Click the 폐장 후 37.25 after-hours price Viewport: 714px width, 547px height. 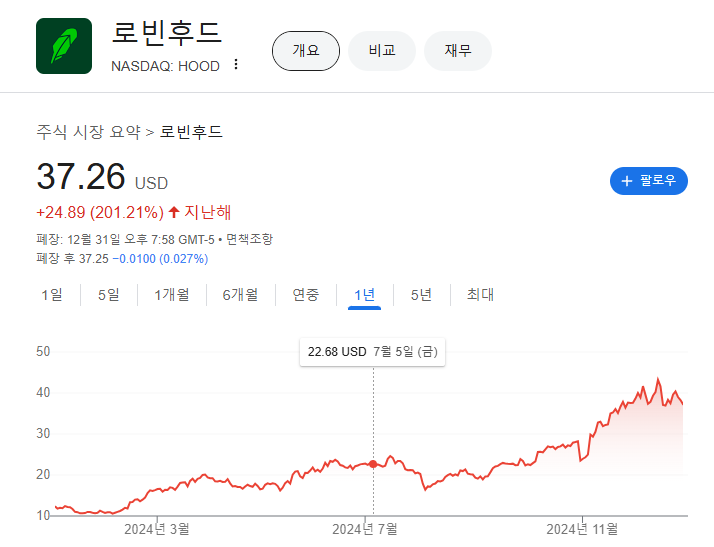click(x=72, y=259)
